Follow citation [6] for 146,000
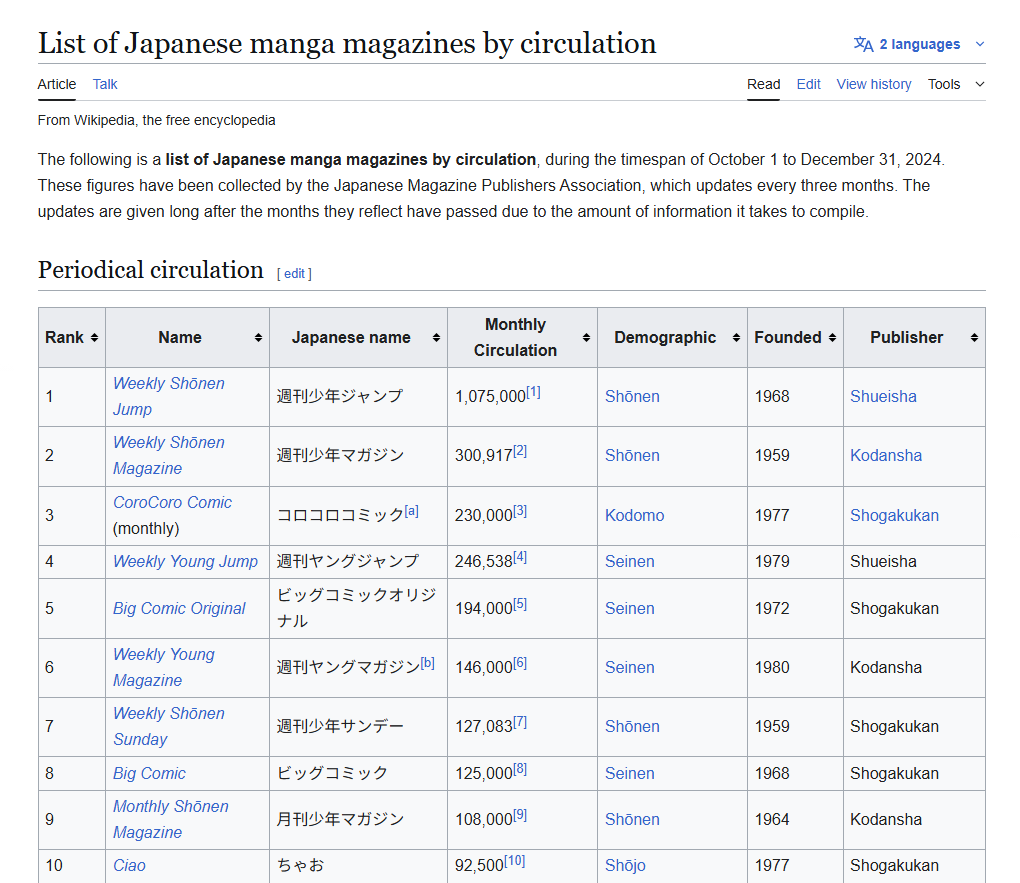This screenshot has height=883, width=1020. pos(520,663)
